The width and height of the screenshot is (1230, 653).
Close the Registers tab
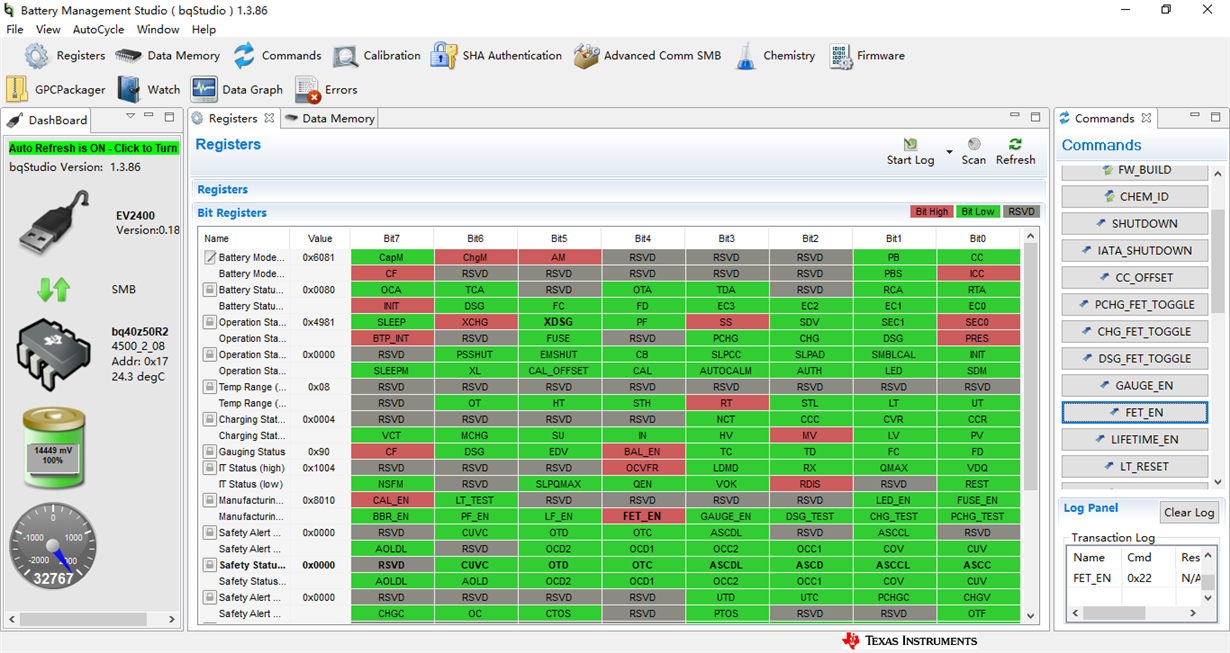coord(269,118)
